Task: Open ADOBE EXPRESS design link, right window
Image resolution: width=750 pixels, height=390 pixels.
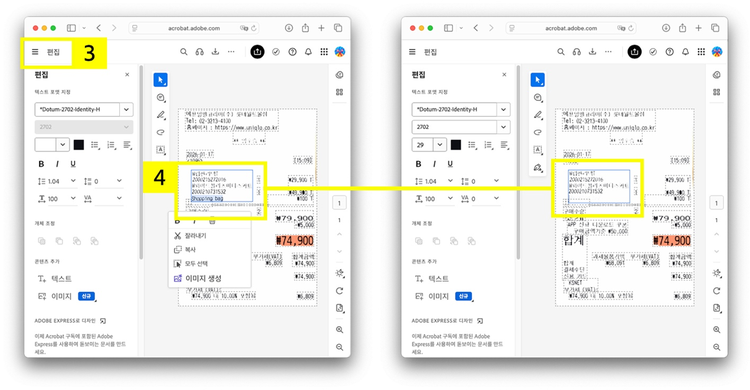Action: (x=447, y=321)
